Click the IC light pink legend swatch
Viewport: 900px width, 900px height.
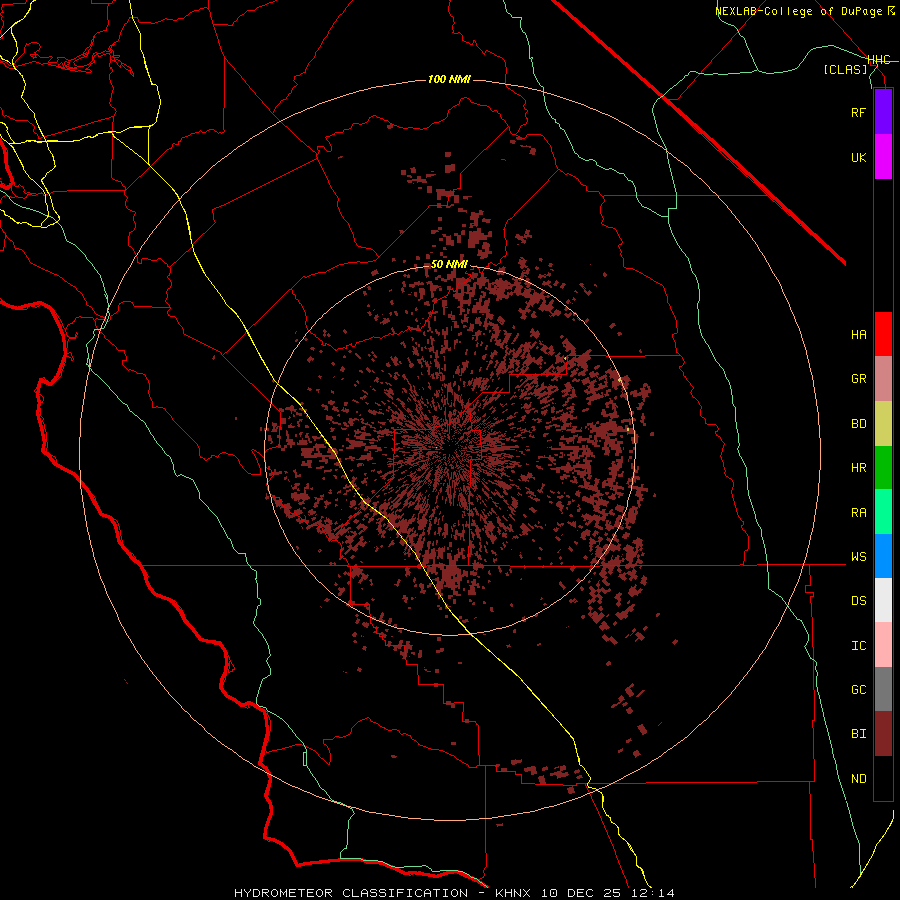pyautogui.click(x=883, y=645)
